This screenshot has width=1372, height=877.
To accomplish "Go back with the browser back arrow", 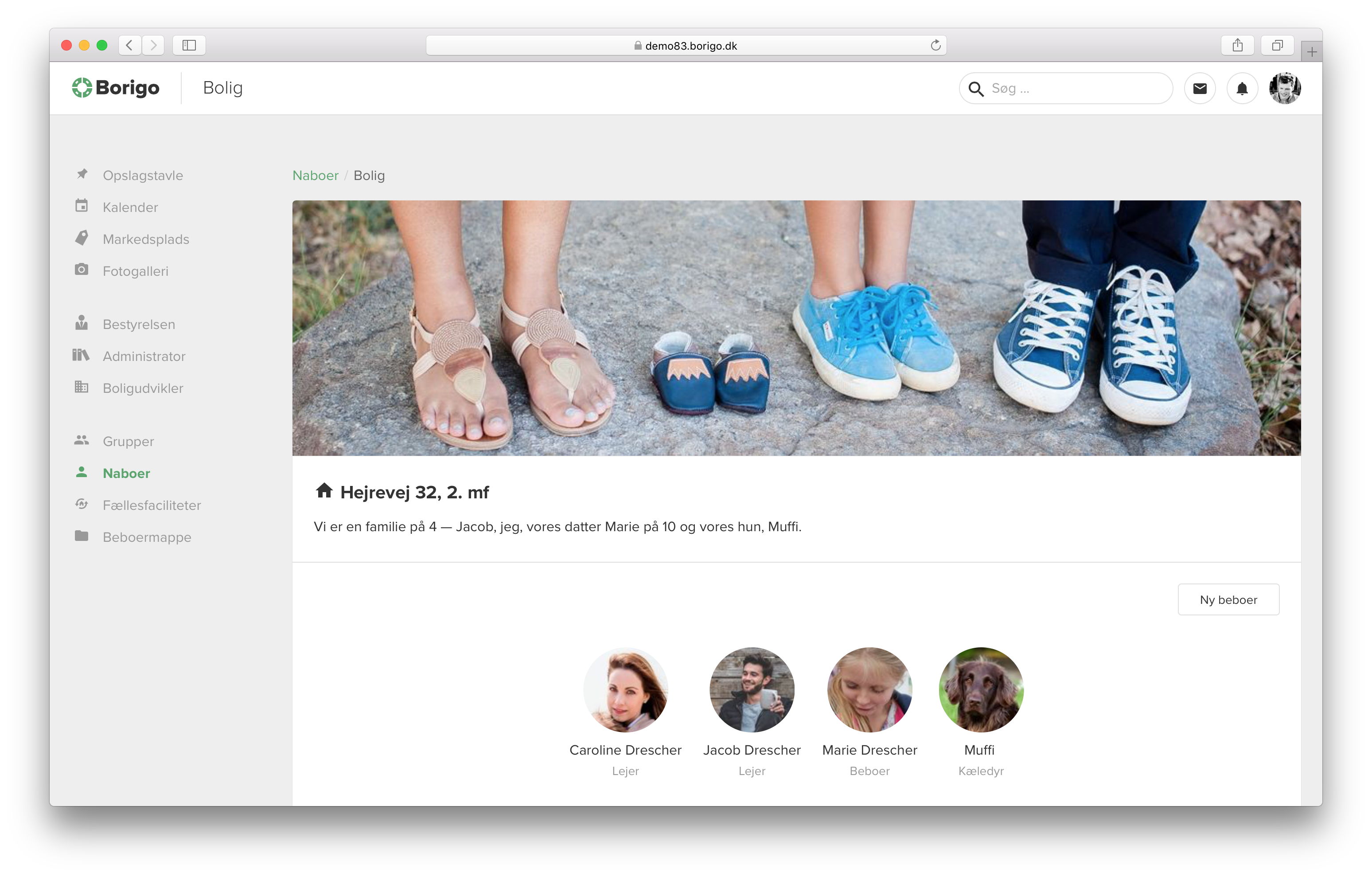I will pyautogui.click(x=130, y=45).
